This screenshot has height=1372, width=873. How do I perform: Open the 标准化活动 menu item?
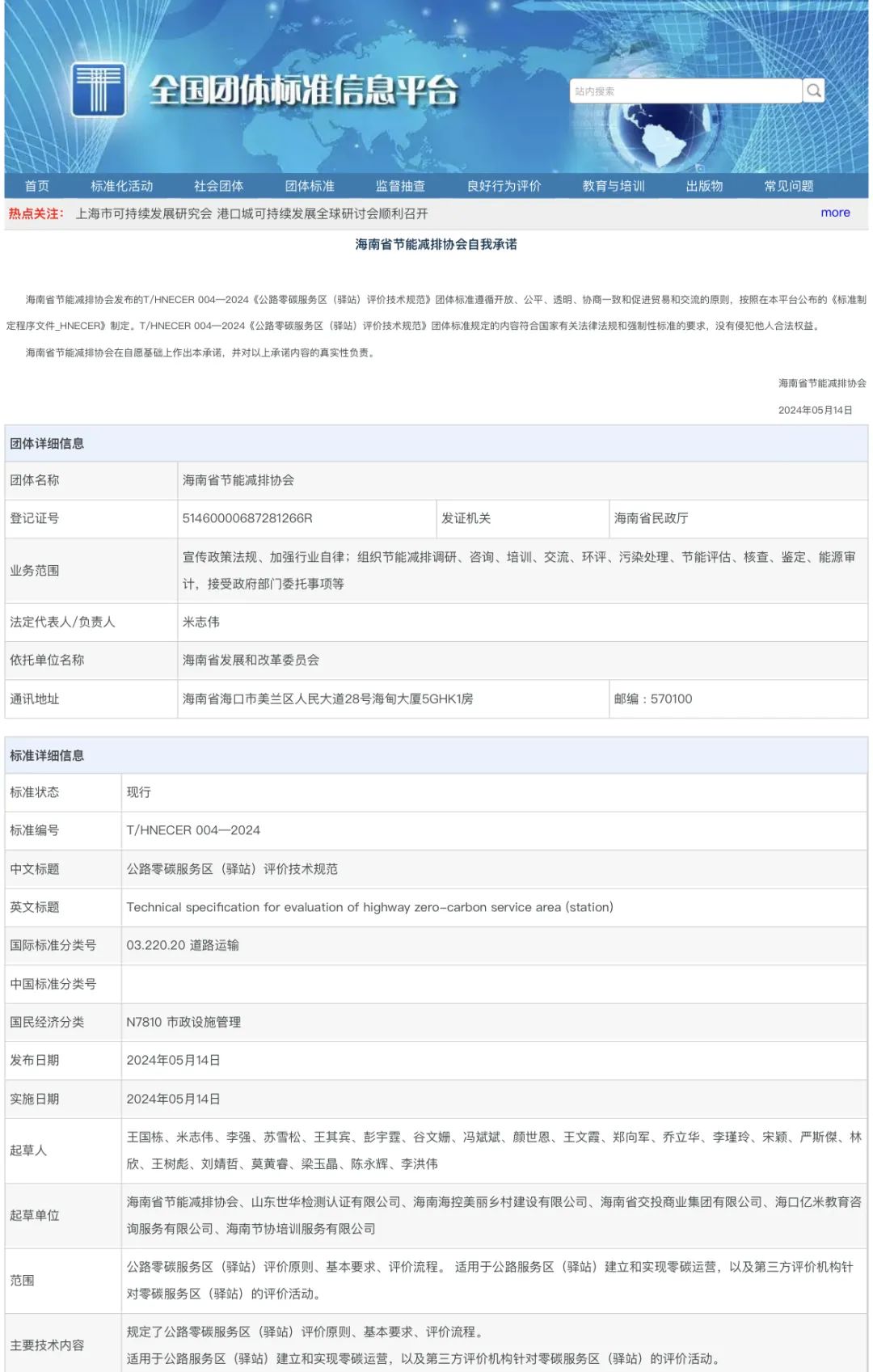[122, 186]
